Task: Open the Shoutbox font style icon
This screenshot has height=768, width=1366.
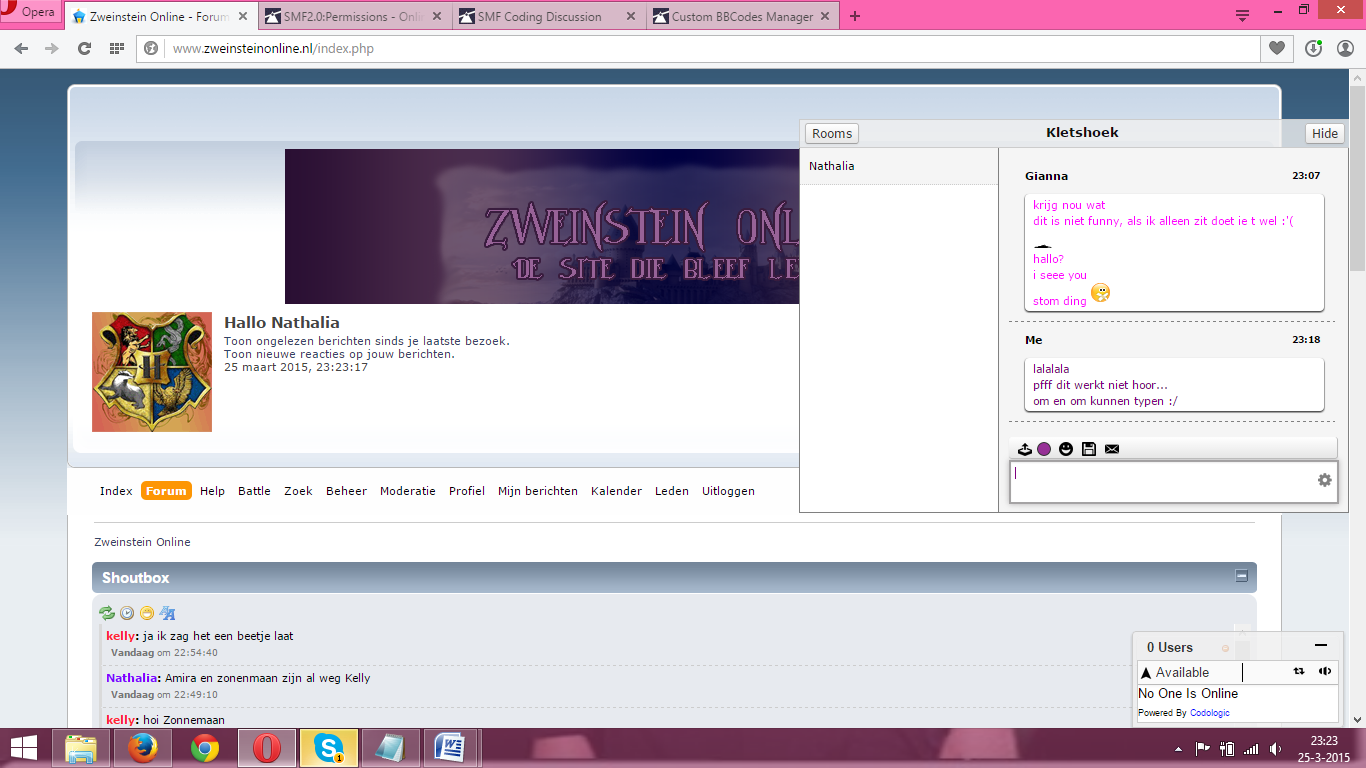Action: click(168, 613)
